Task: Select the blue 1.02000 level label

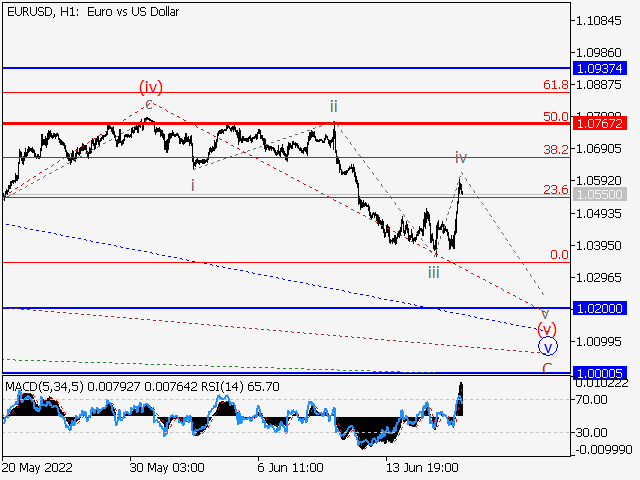Action: 600,308
